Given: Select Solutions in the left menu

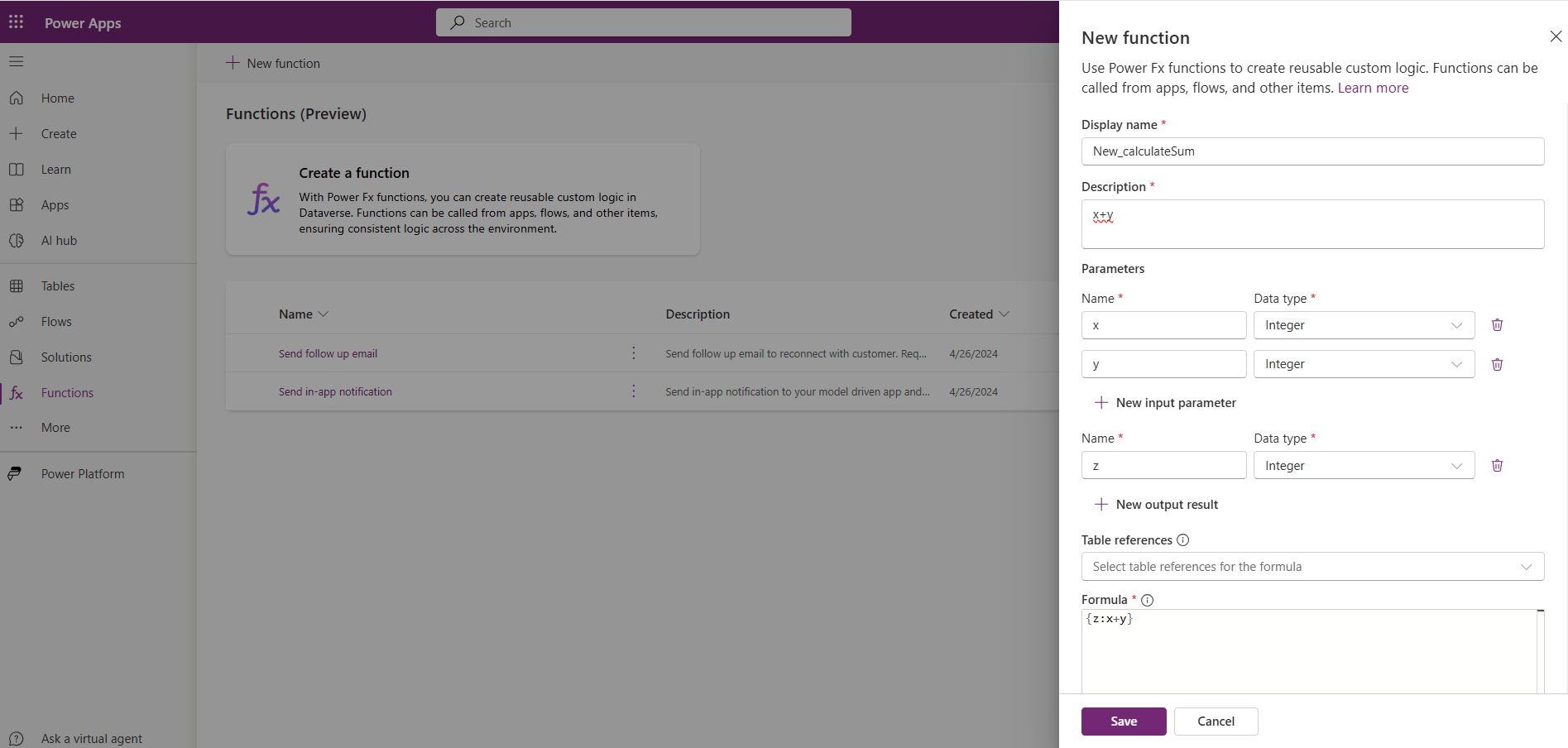Looking at the screenshot, I should (x=65, y=357).
